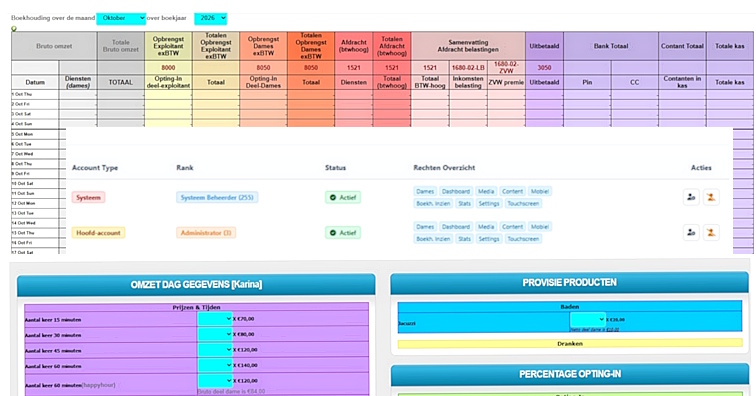Click the Touchscreen tag in the Systeem row
This screenshot has height=396, width=756.
tap(523, 204)
